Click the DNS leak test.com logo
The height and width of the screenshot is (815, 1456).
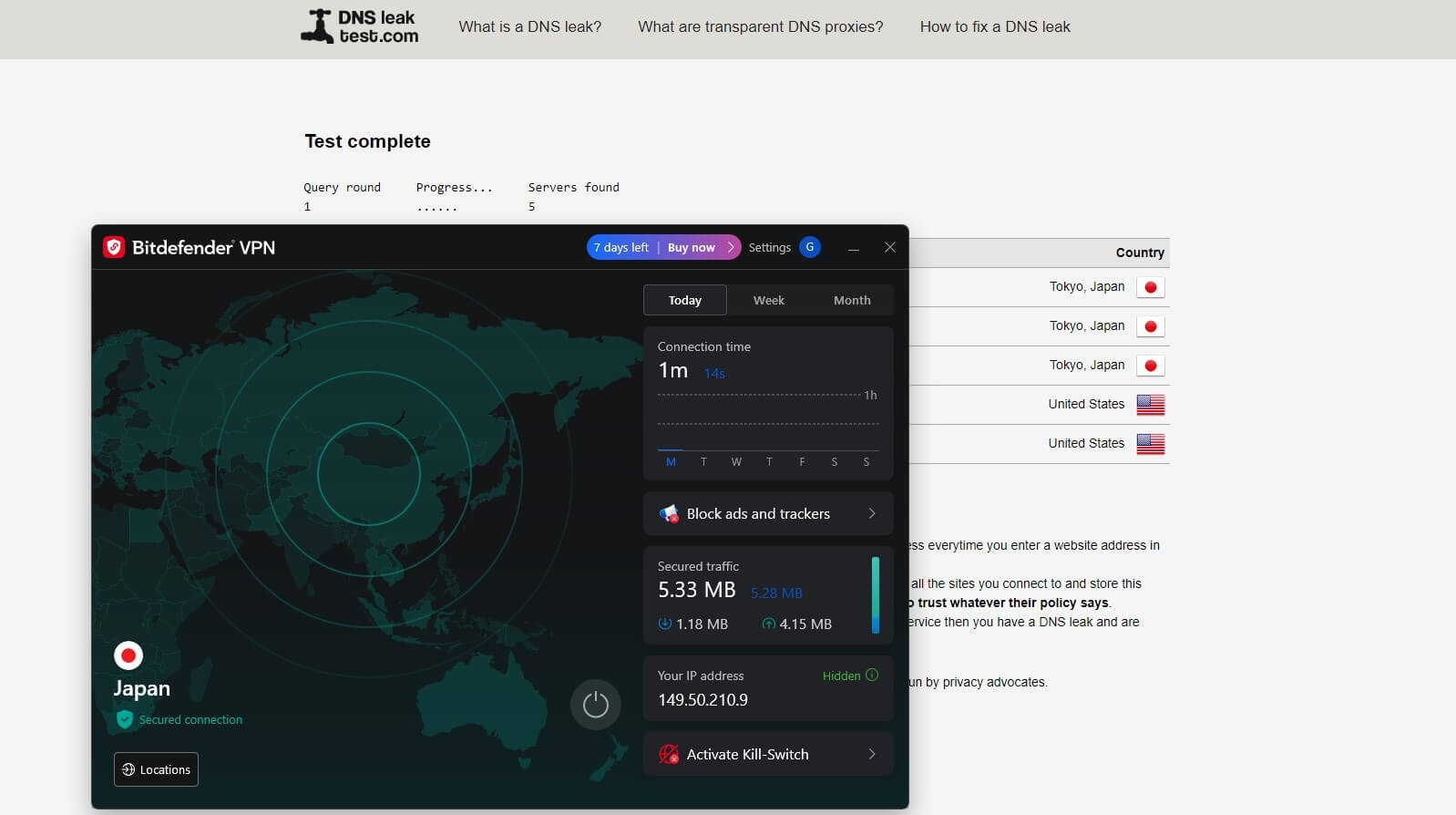360,26
